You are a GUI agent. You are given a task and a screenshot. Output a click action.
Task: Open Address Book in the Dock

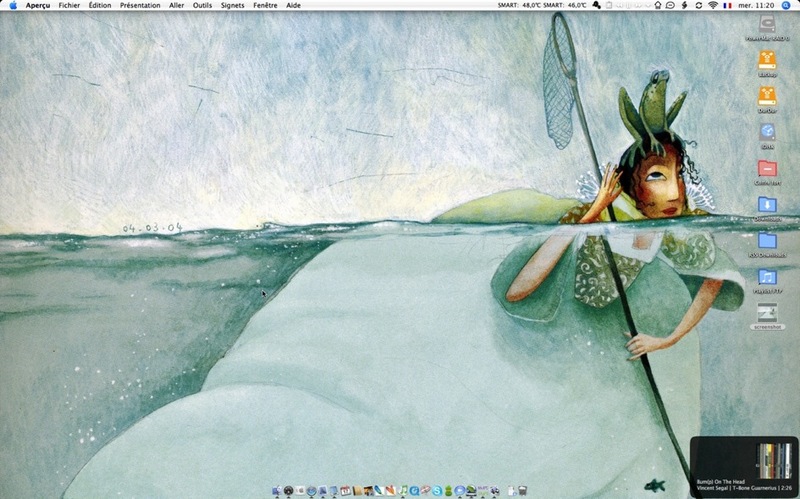(x=357, y=490)
